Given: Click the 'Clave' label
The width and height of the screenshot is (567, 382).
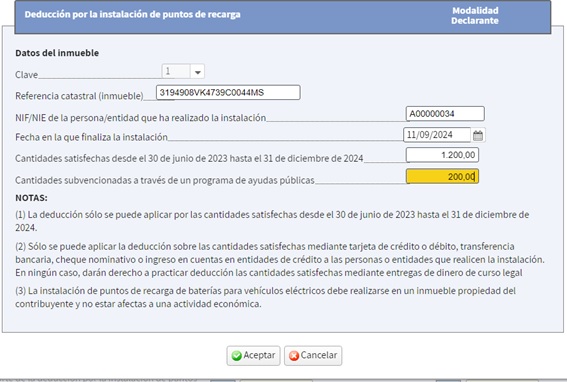Looking at the screenshot, I should click(26, 75).
